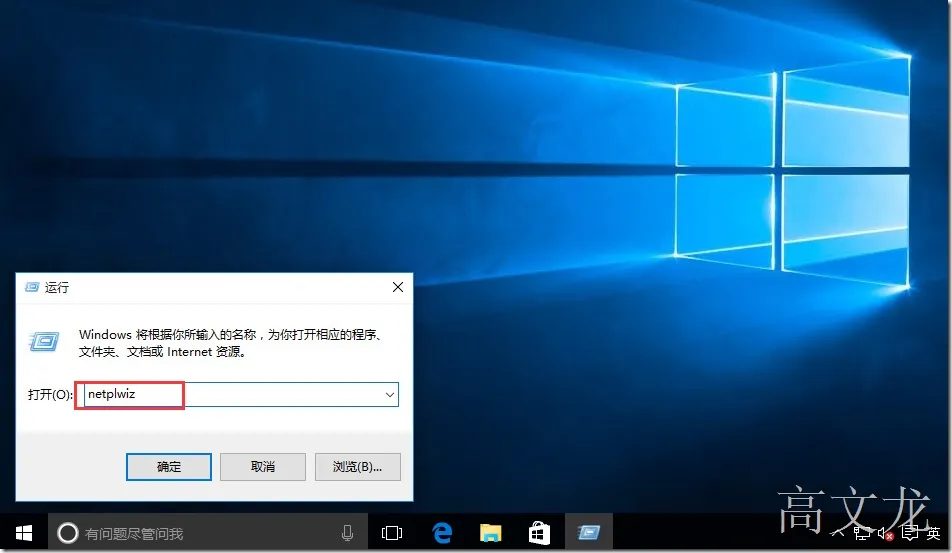952x553 pixels.
Task: Expand the 打开 combo box dropdown arrow
Action: [390, 395]
